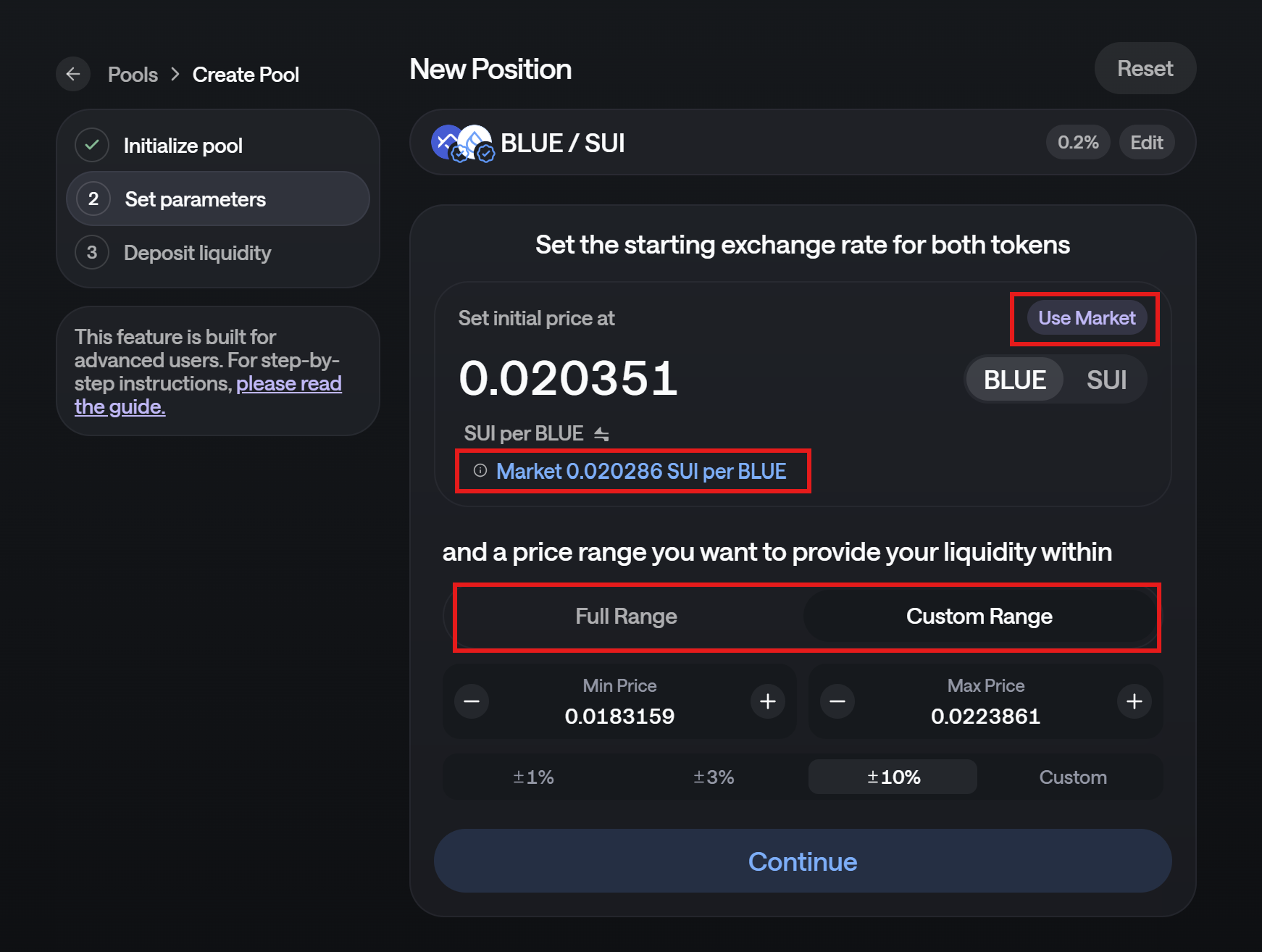Open the please read the guide link
This screenshot has width=1262, height=952.
coord(288,384)
